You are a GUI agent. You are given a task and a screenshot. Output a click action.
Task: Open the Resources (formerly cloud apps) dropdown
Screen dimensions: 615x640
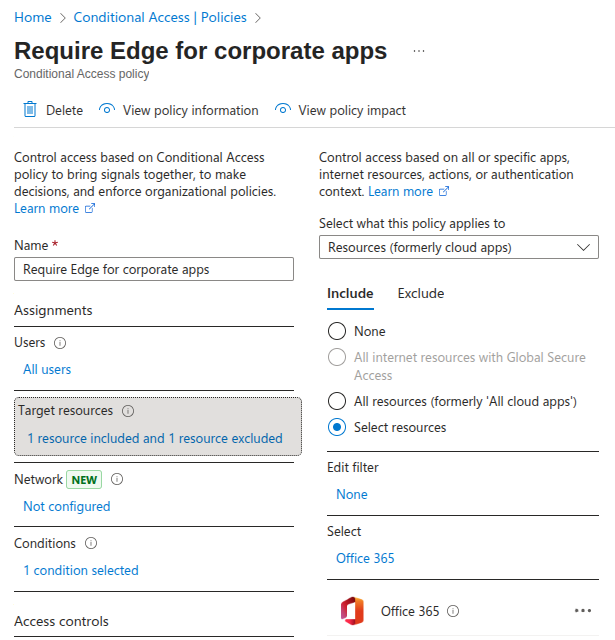(459, 247)
